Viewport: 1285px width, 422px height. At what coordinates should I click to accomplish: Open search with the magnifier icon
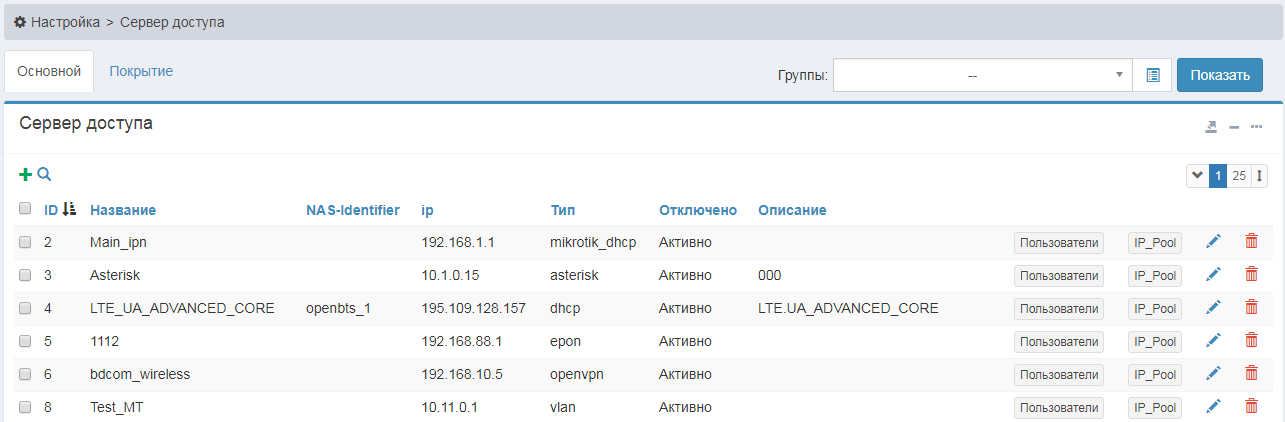44,175
